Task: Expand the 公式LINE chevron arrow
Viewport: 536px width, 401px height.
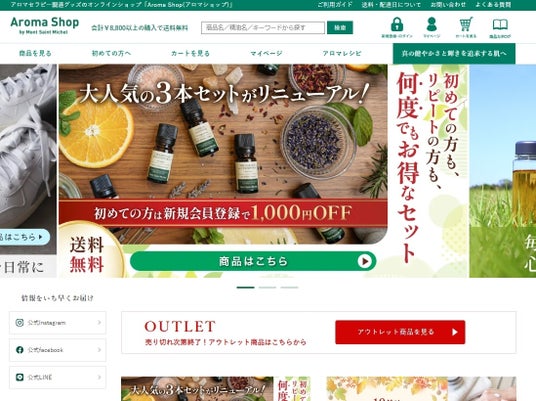Action: tap(99, 377)
